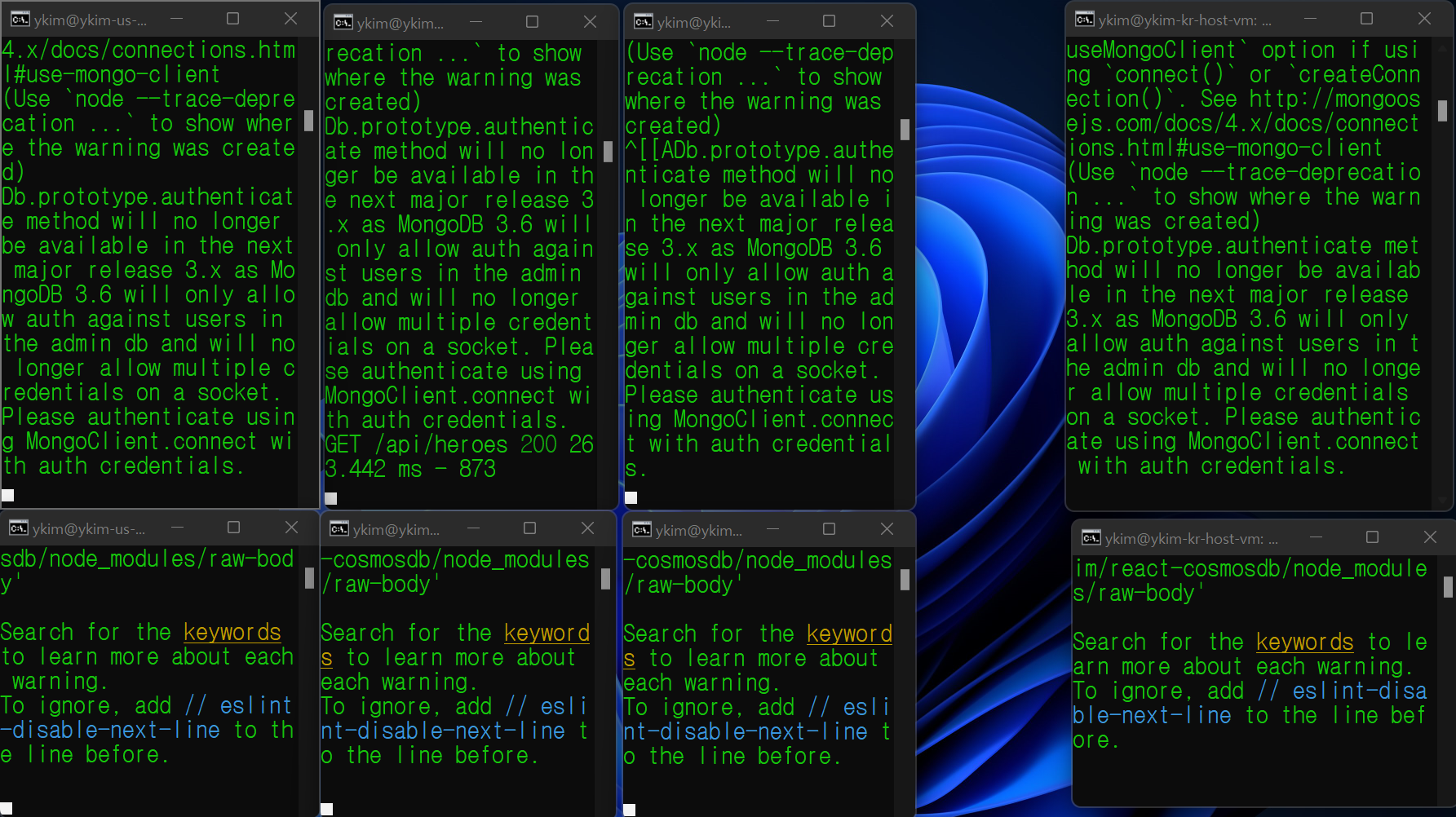
Task: Maximize the window starting with '4.x/docs/connections.htm'
Action: click(232, 19)
